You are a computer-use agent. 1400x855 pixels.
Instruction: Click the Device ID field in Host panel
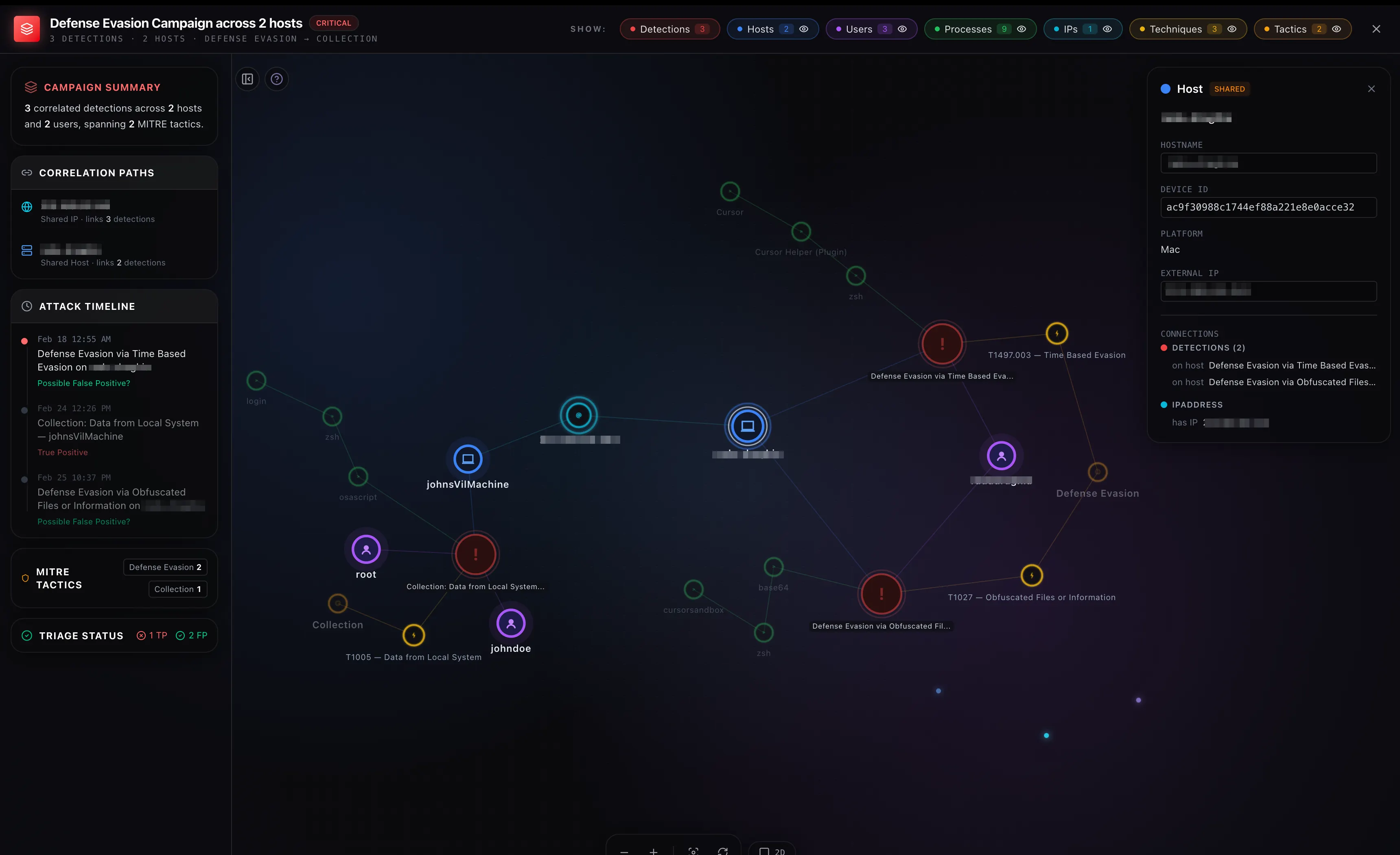1268,207
